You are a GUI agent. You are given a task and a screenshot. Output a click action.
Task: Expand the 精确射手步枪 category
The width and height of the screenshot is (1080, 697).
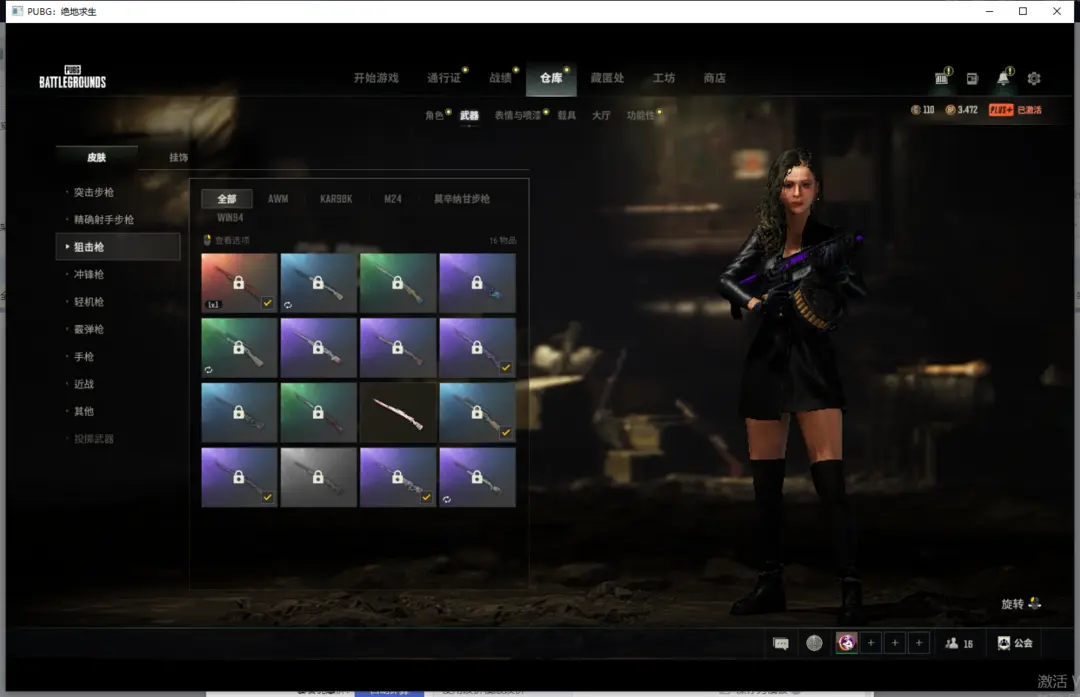point(103,220)
